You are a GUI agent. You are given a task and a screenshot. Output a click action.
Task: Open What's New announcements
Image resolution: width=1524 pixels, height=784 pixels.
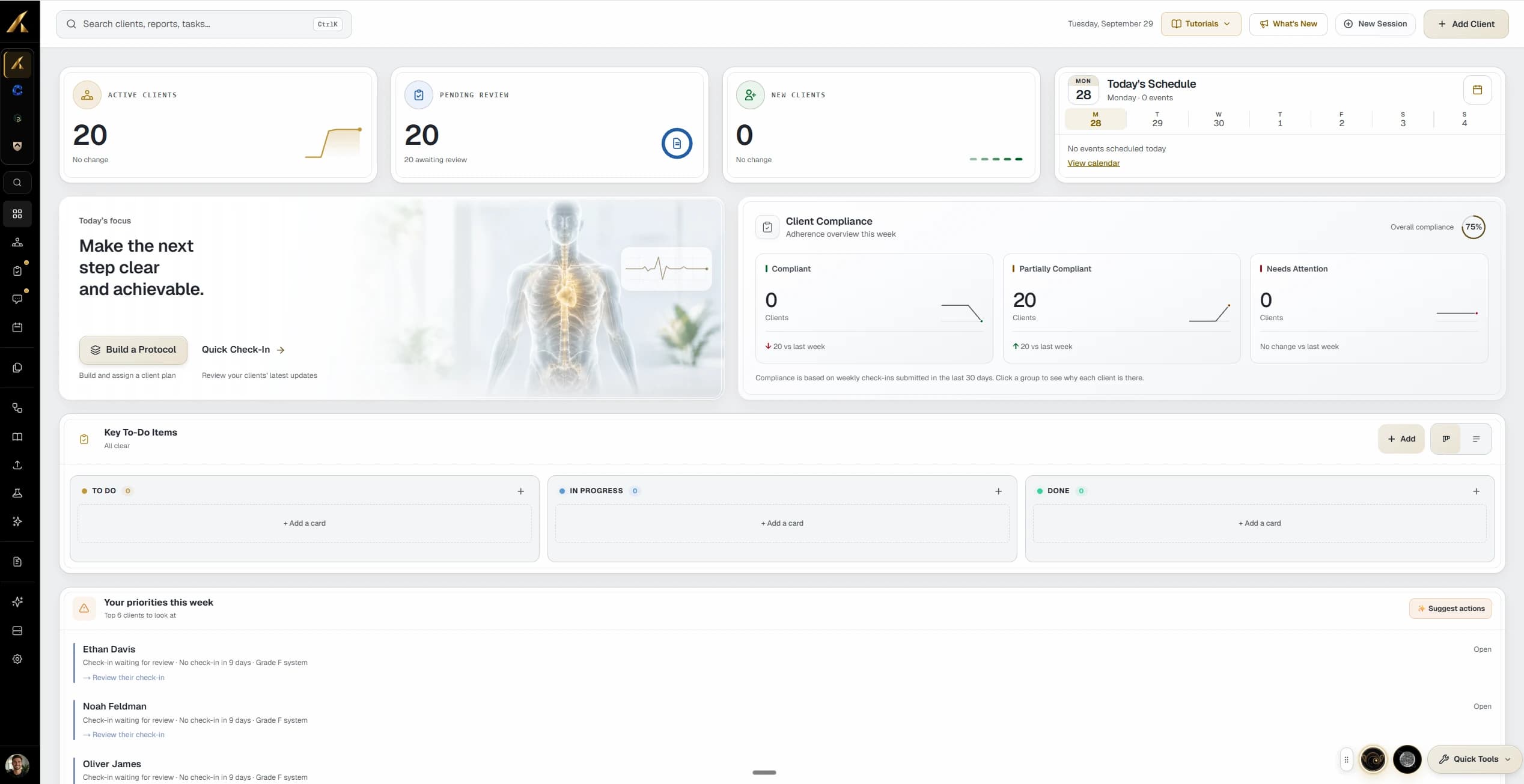tap(1288, 24)
